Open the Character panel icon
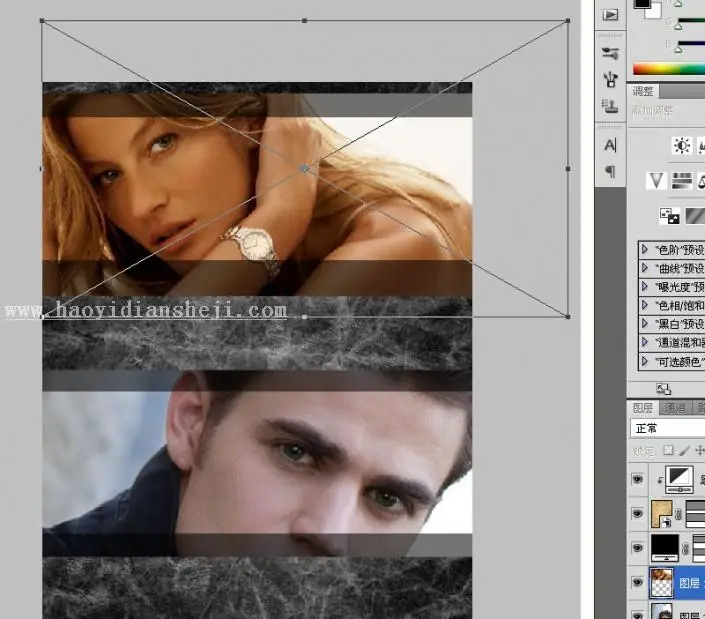 pos(610,145)
